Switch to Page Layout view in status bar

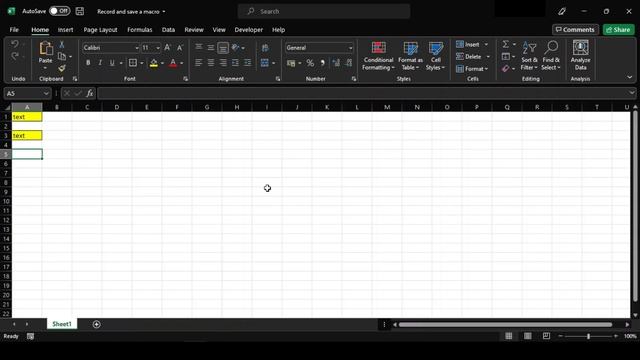528,336
